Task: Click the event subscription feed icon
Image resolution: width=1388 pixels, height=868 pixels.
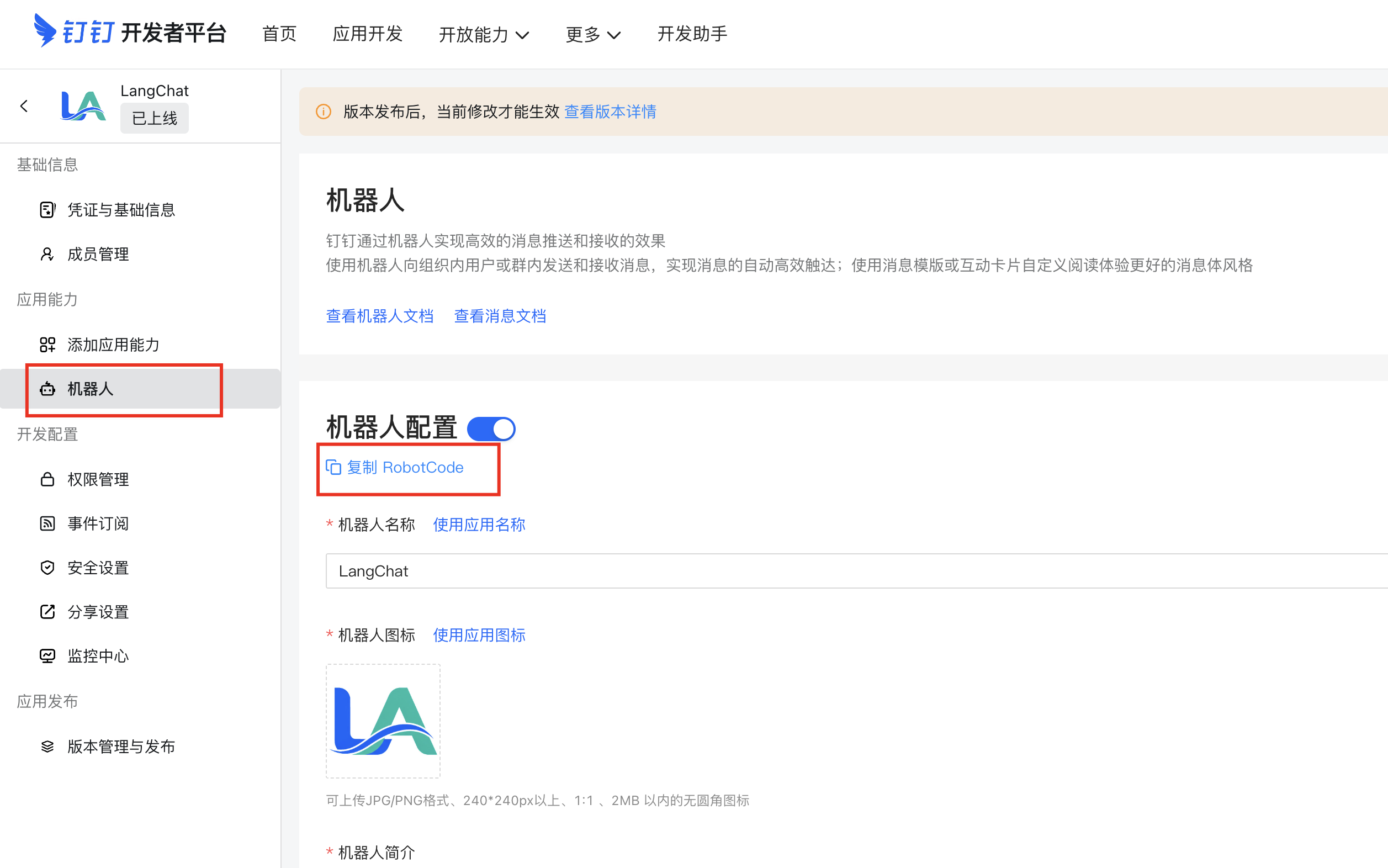Action: coord(47,523)
